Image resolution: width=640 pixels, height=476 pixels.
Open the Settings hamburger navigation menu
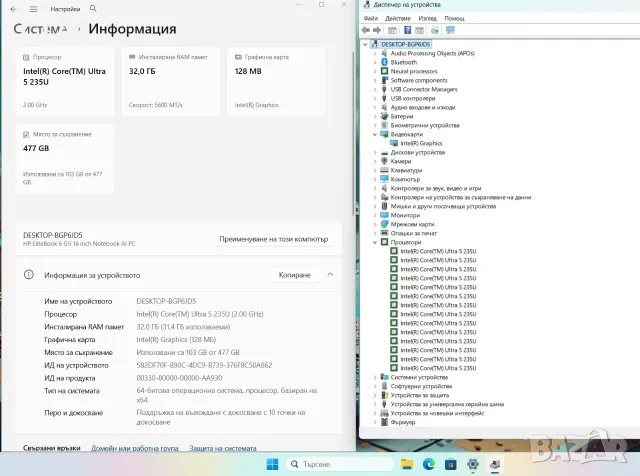tap(33, 9)
